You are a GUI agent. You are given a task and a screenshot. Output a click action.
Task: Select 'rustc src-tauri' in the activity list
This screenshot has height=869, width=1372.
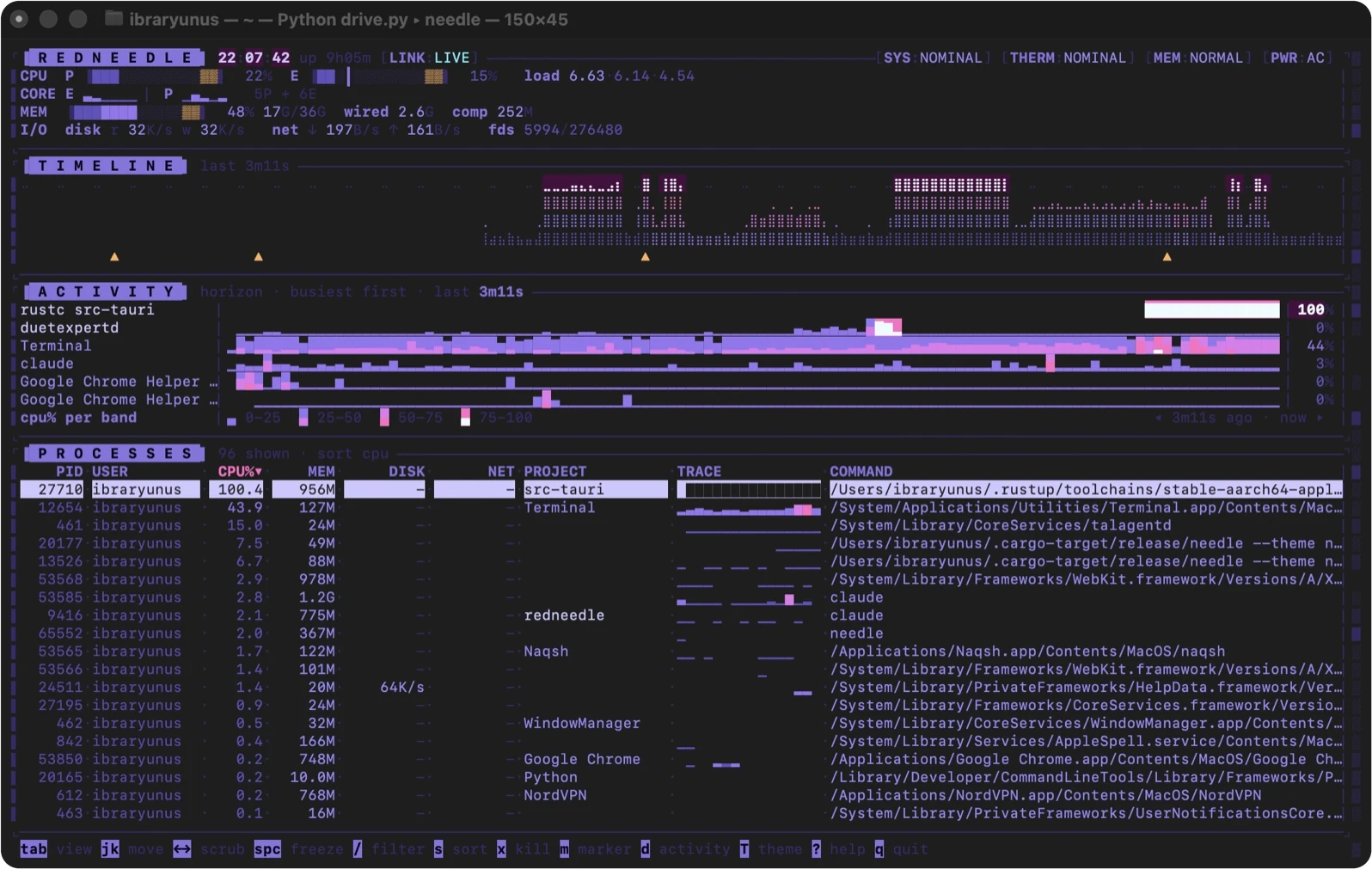[x=88, y=309]
